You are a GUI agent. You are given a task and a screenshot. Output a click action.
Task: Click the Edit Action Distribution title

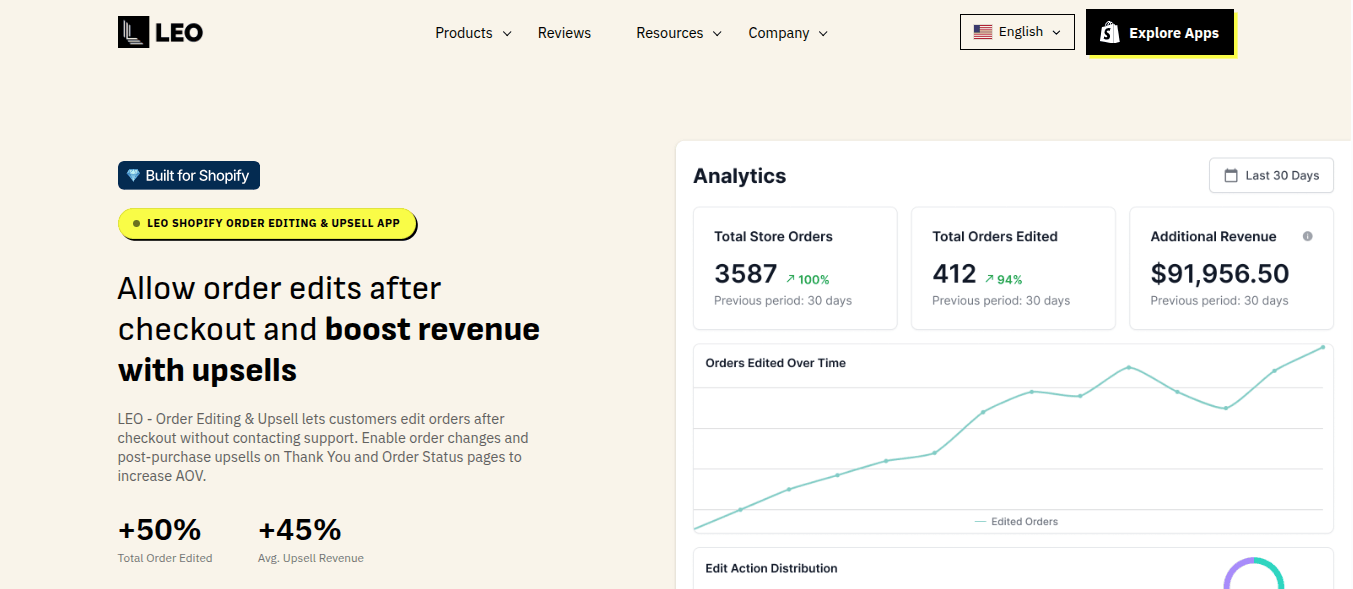[771, 568]
